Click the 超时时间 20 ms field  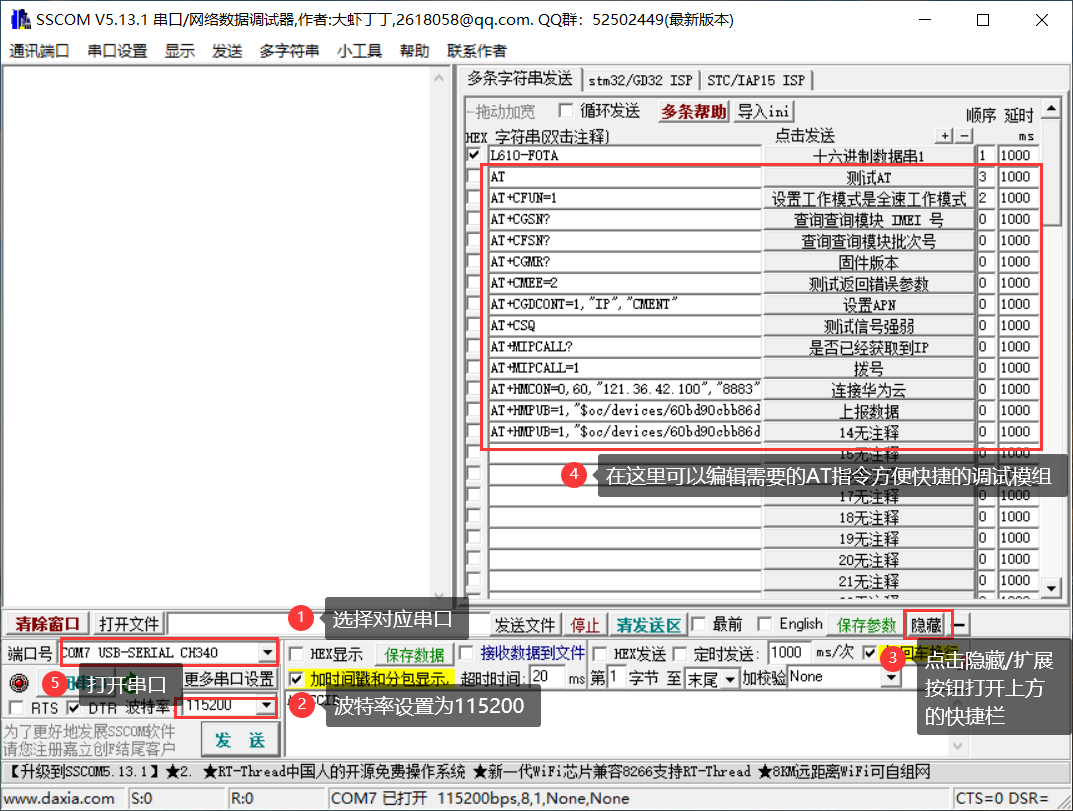pyautogui.click(x=547, y=678)
